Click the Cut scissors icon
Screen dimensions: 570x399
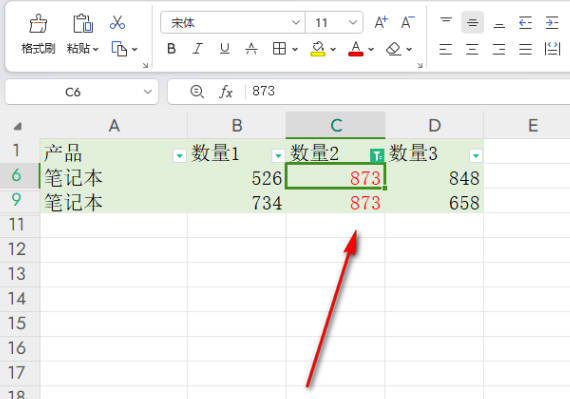tap(117, 23)
